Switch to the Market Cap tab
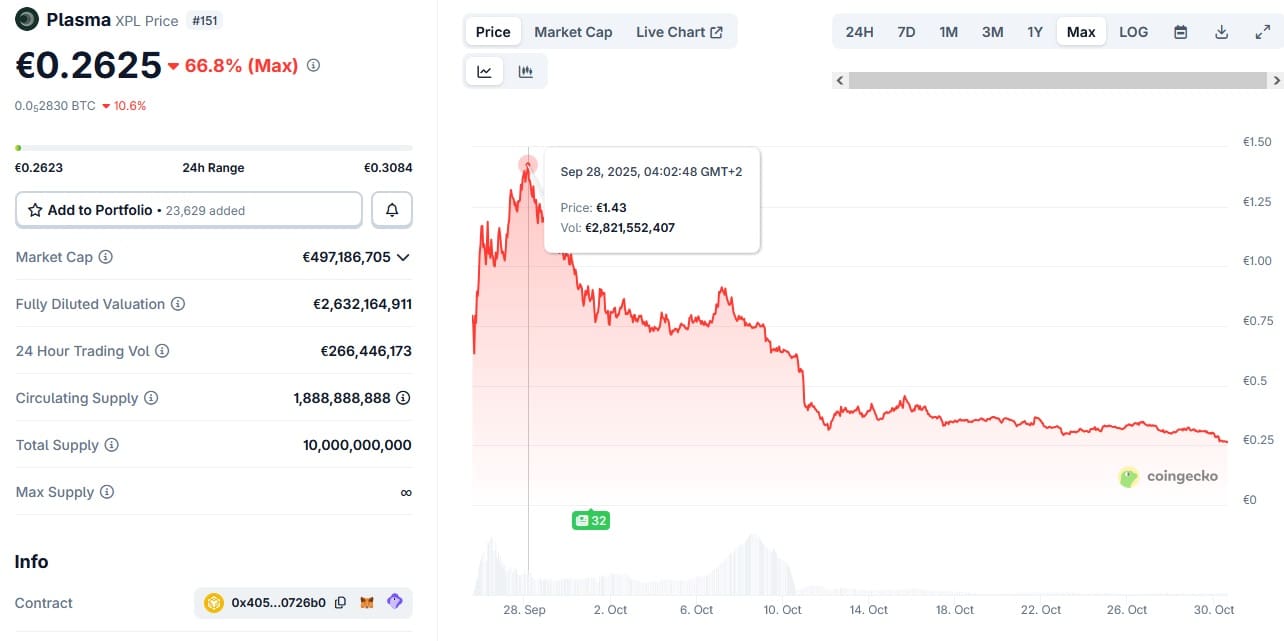 pos(573,32)
